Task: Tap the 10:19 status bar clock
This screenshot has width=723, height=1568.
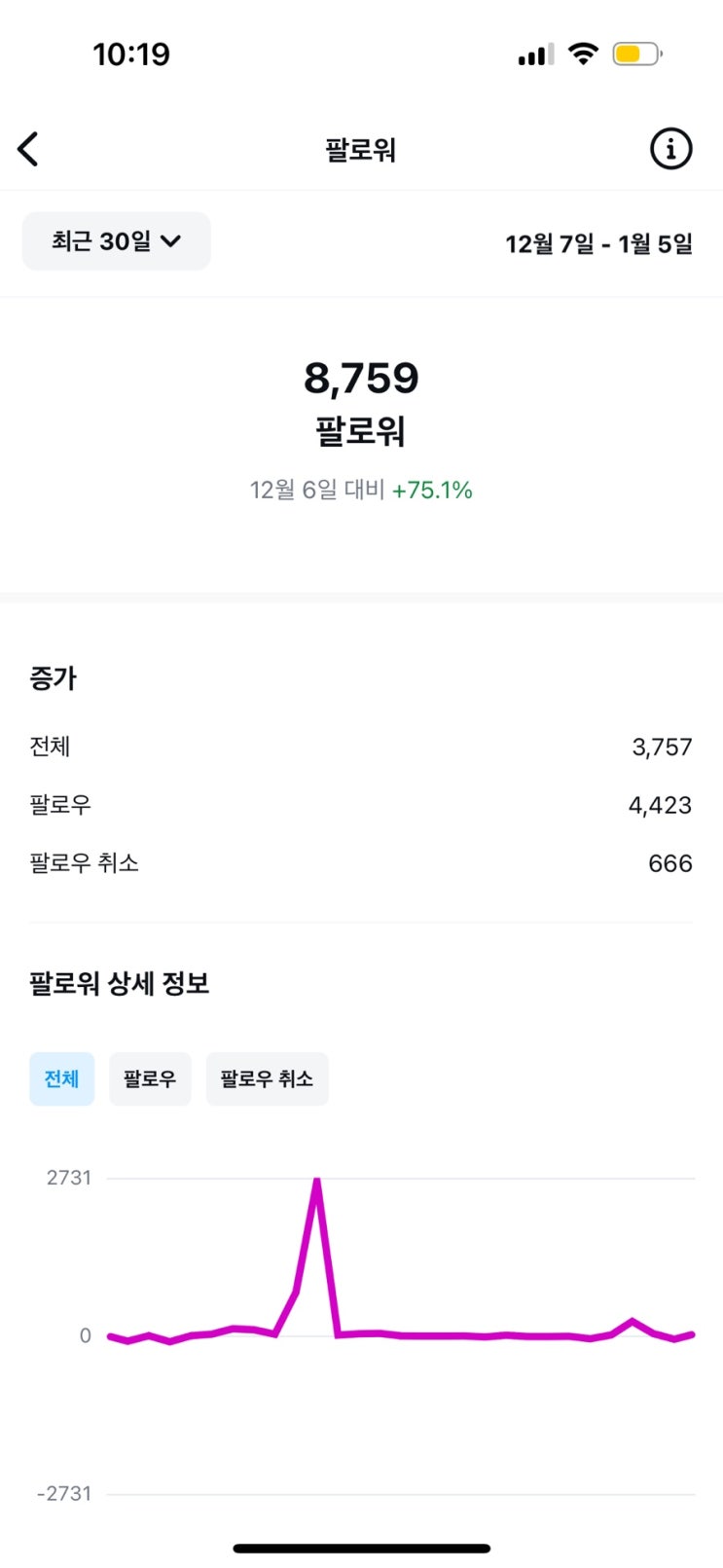Action: coord(131,54)
